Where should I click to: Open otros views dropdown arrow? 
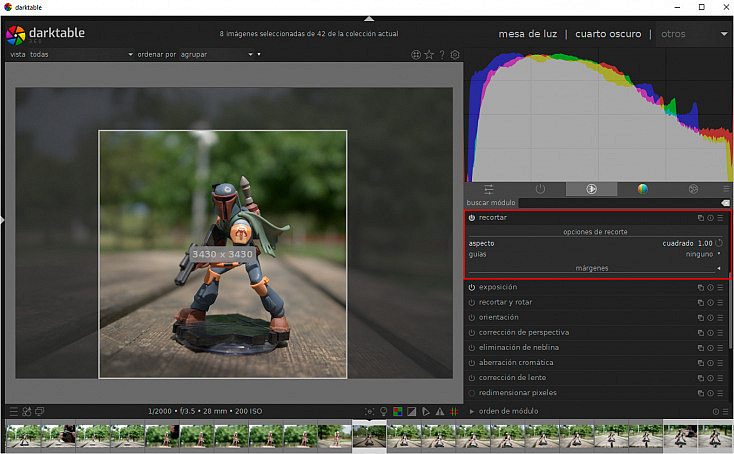[x=724, y=34]
